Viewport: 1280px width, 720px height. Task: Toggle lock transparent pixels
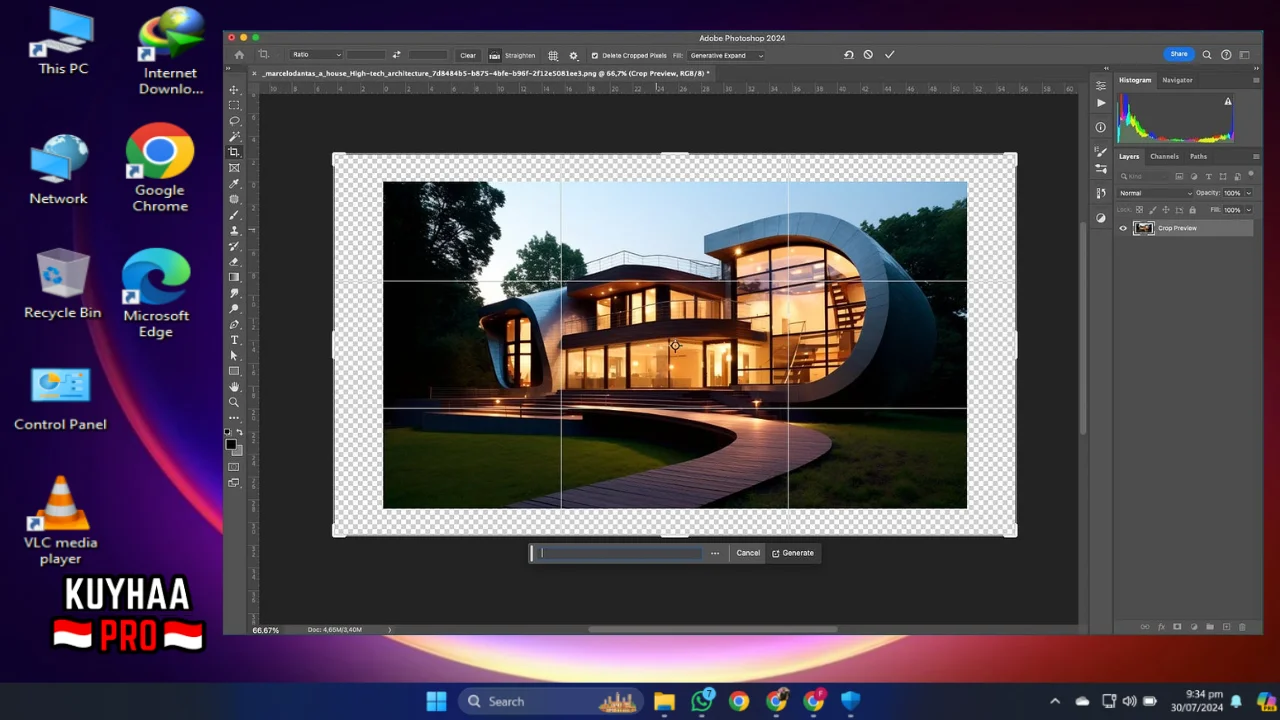coord(1140,210)
